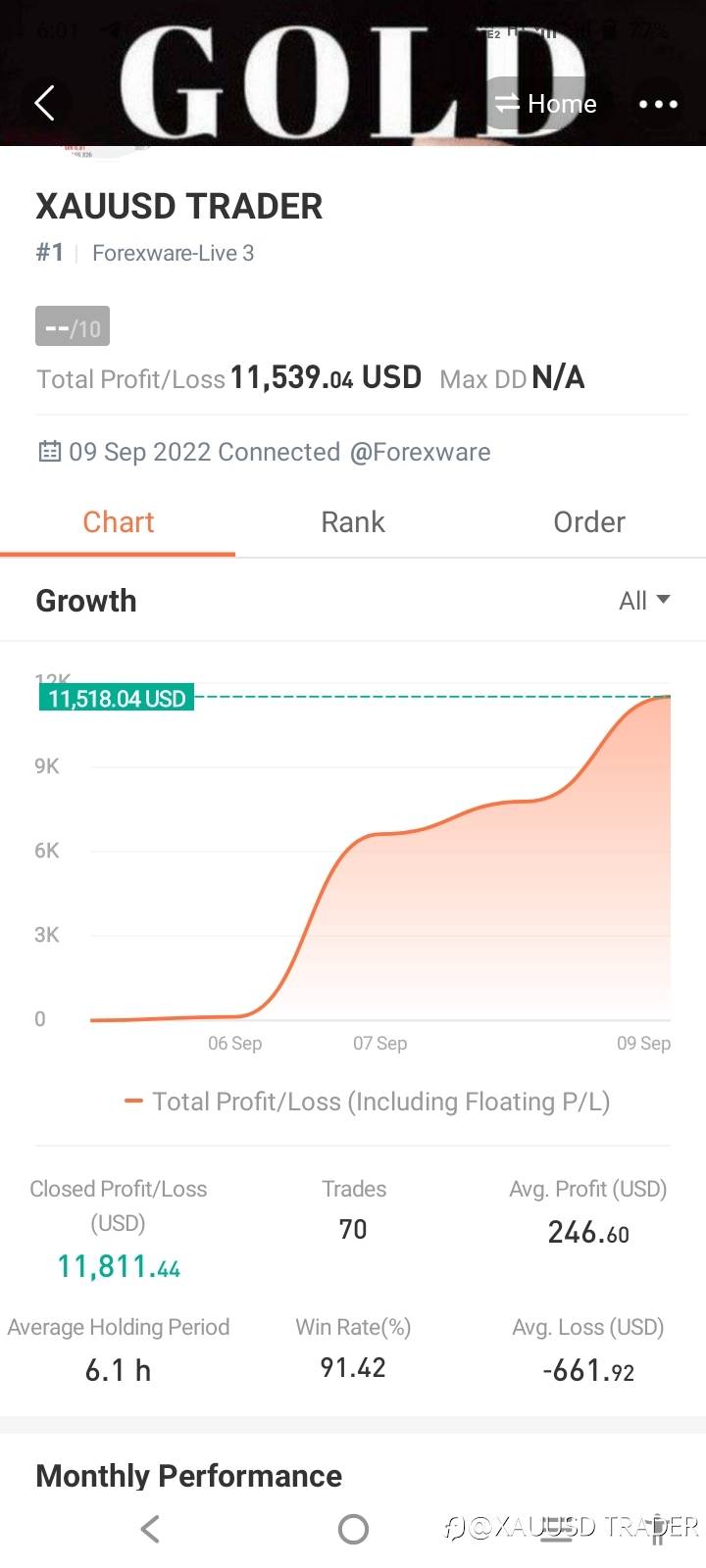The image size is (706, 1568).
Task: Click the calendar icon beside connection date
Action: [x=49, y=452]
